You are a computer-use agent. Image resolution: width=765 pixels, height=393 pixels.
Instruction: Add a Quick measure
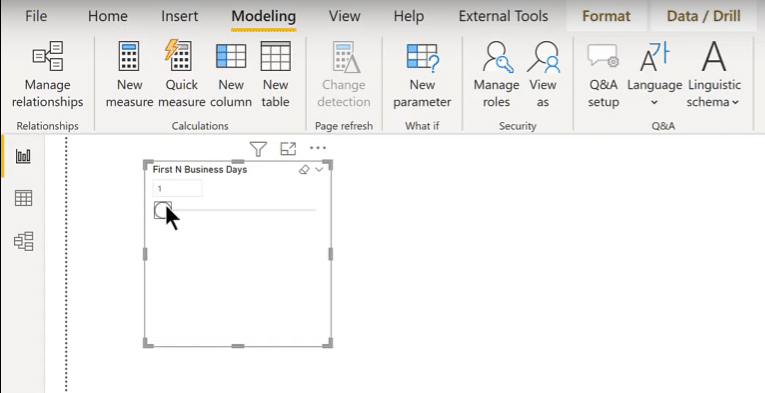pos(181,75)
